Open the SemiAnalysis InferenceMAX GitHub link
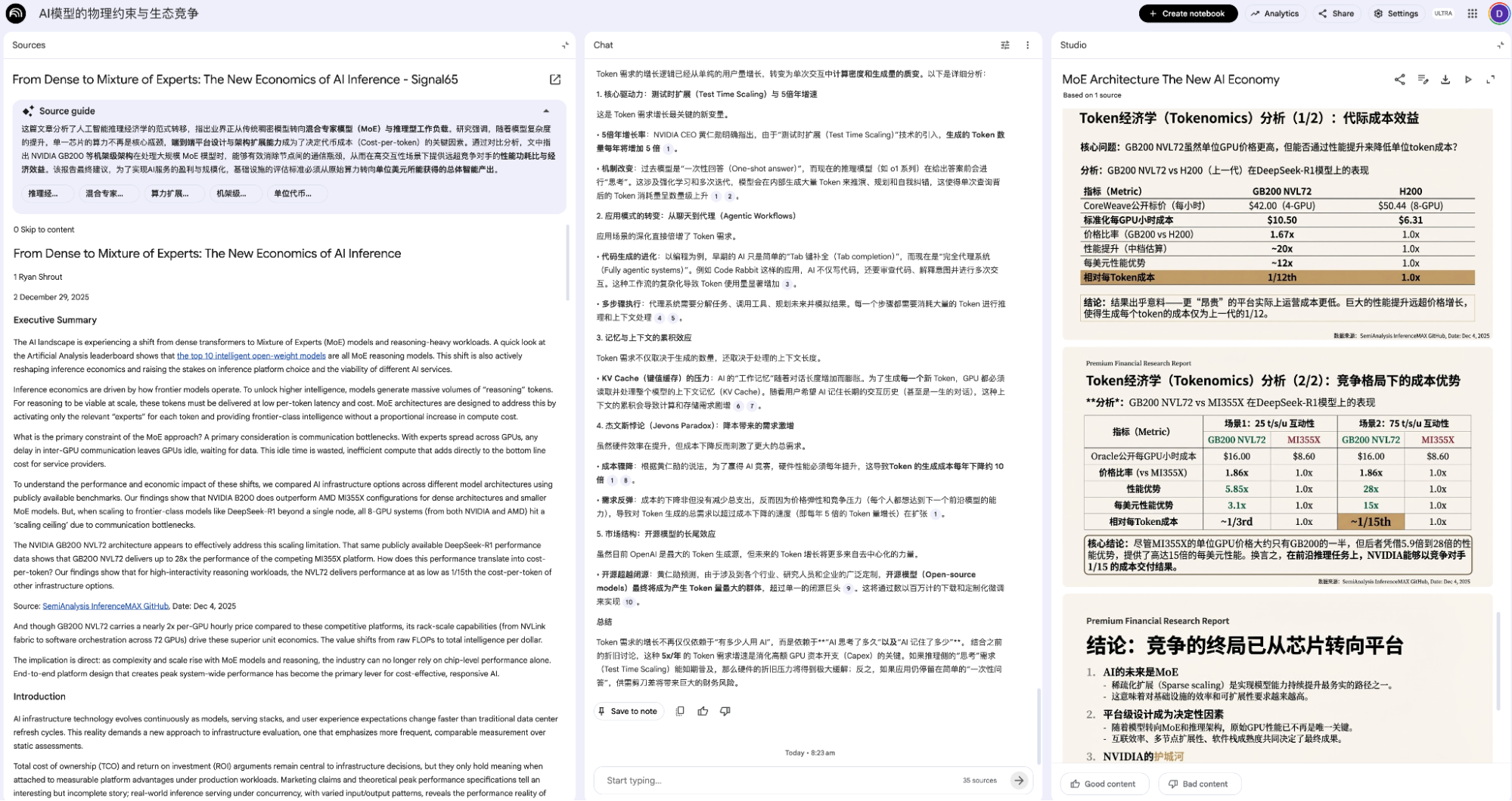 105,606
